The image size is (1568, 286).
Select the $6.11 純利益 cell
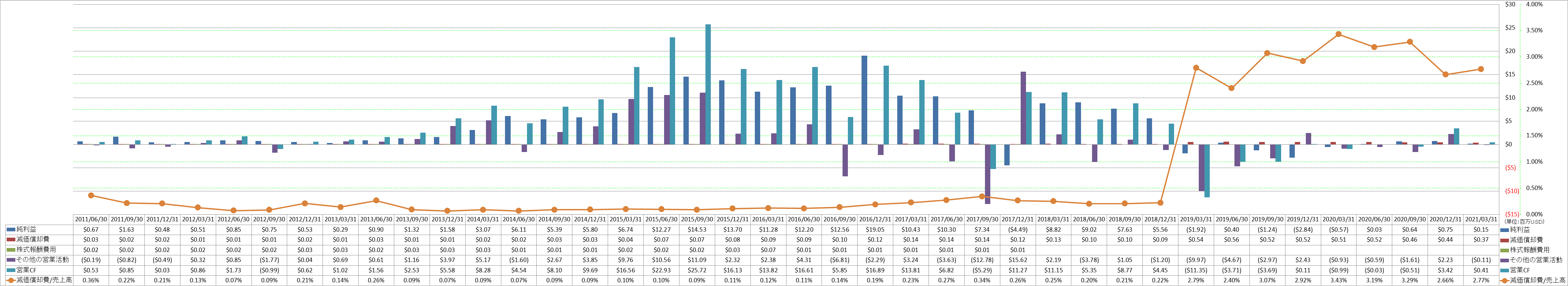519,229
